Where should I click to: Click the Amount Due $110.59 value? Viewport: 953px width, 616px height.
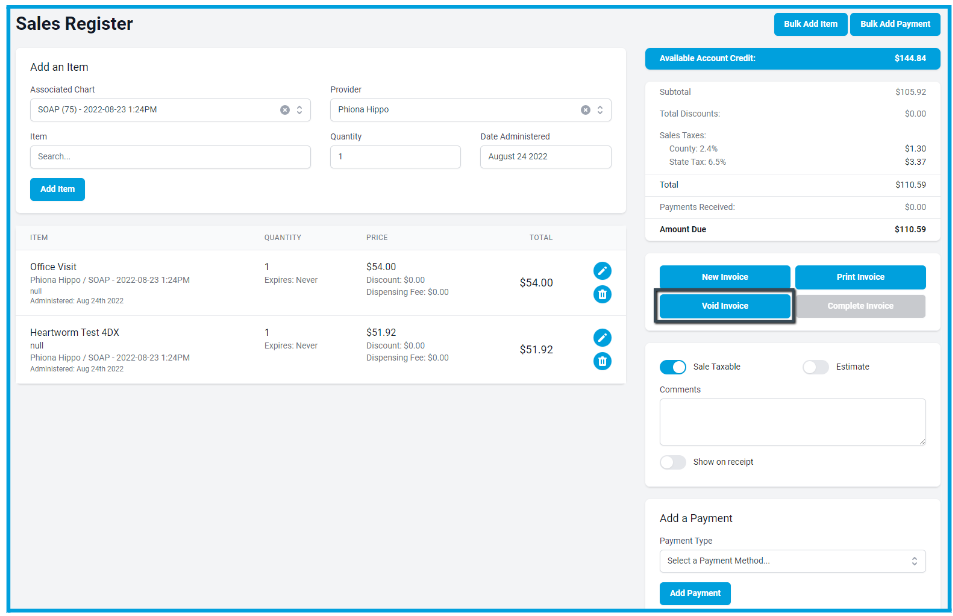pyautogui.click(x=910, y=230)
